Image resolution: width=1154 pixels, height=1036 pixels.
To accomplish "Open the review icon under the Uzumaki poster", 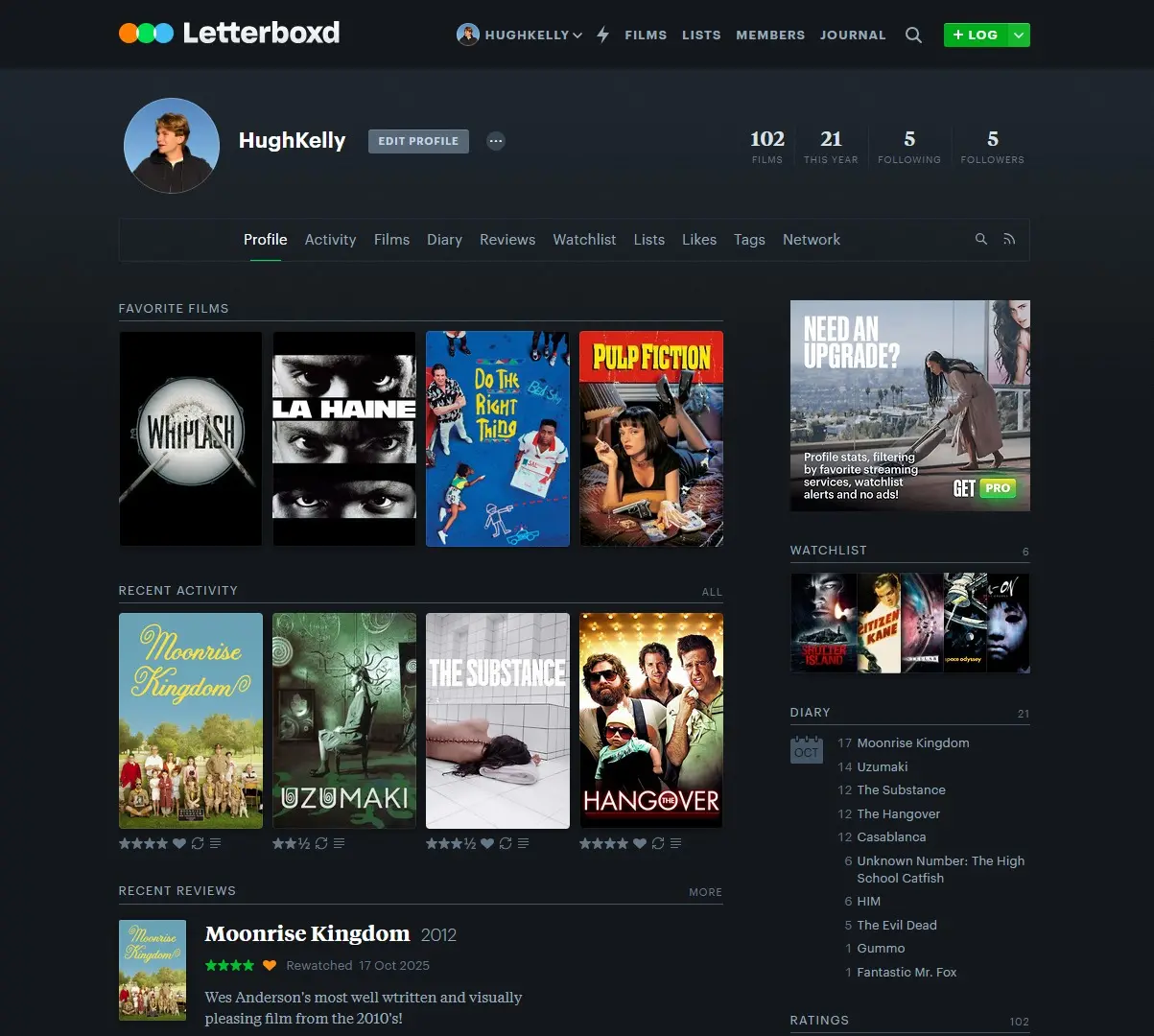I will (339, 843).
